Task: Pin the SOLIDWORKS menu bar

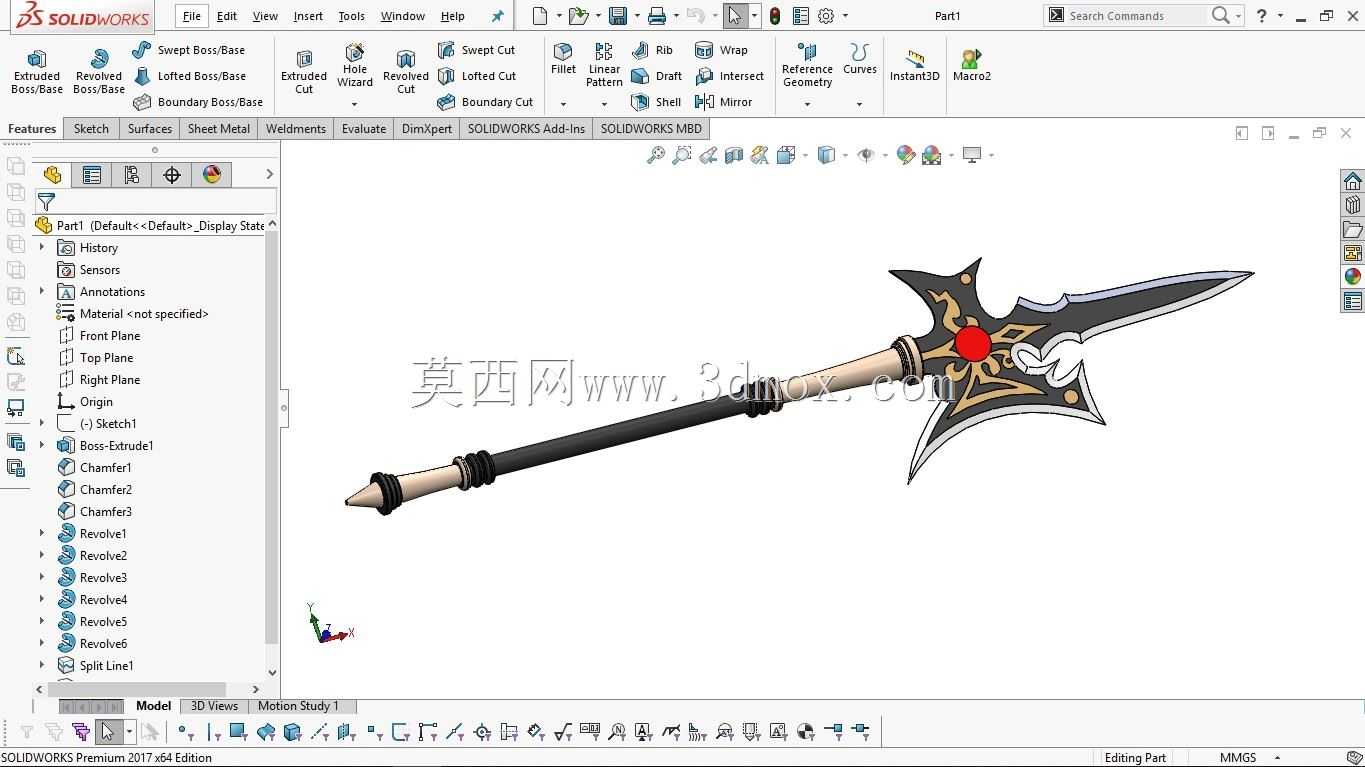Action: coord(497,16)
